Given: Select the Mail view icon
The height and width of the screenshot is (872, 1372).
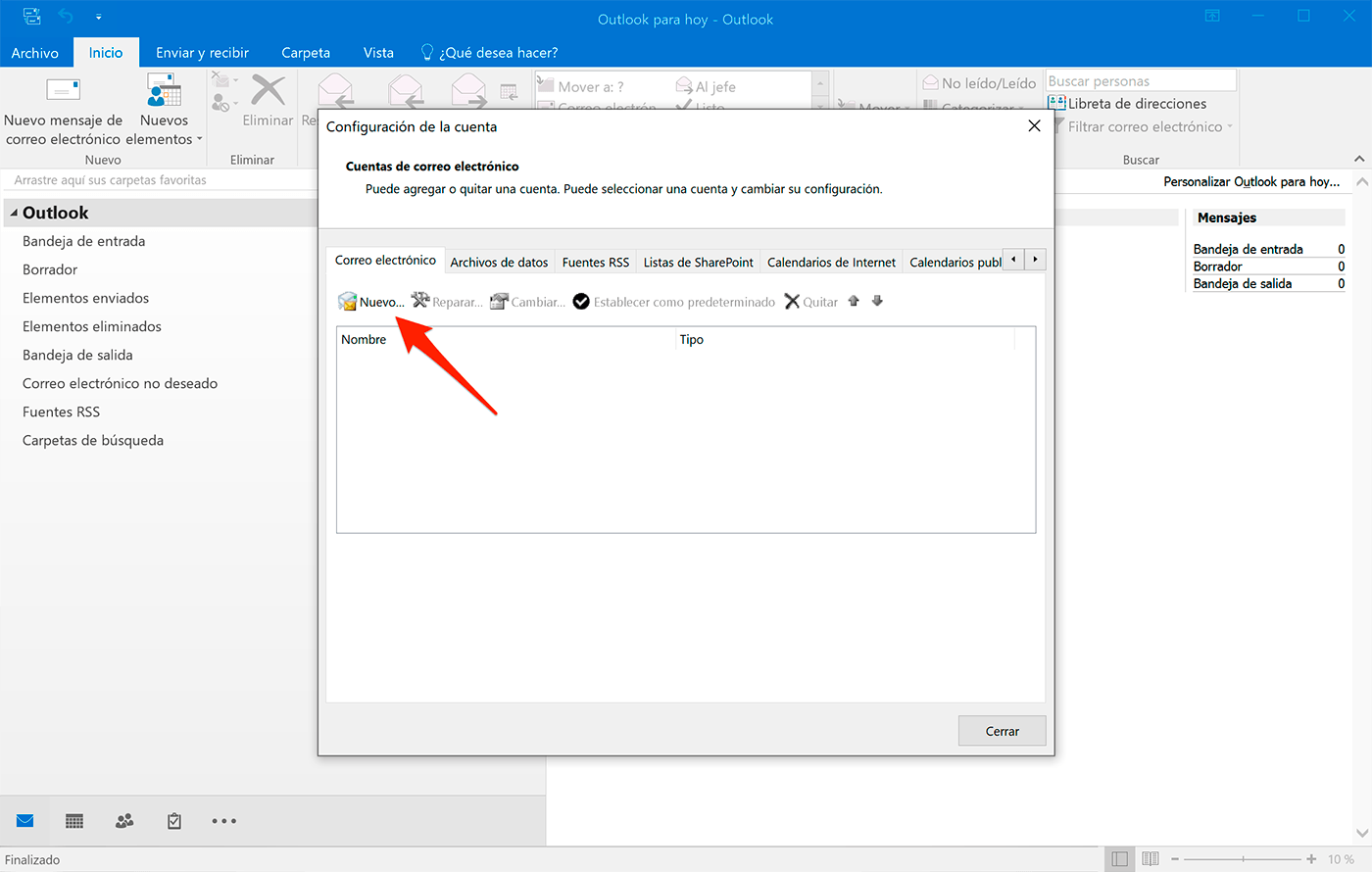Looking at the screenshot, I should pos(24,820).
